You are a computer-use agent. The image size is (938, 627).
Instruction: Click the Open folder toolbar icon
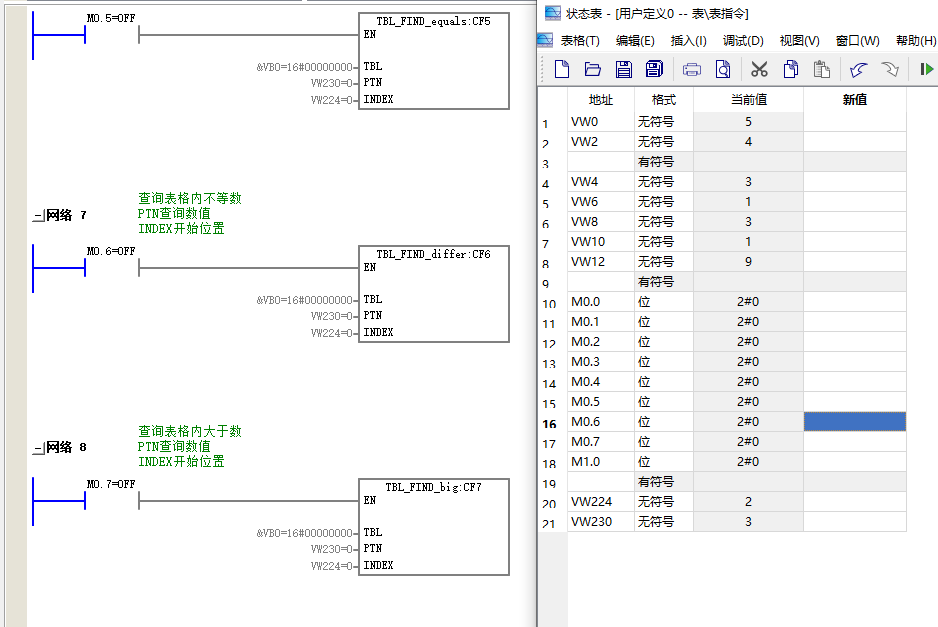[592, 69]
